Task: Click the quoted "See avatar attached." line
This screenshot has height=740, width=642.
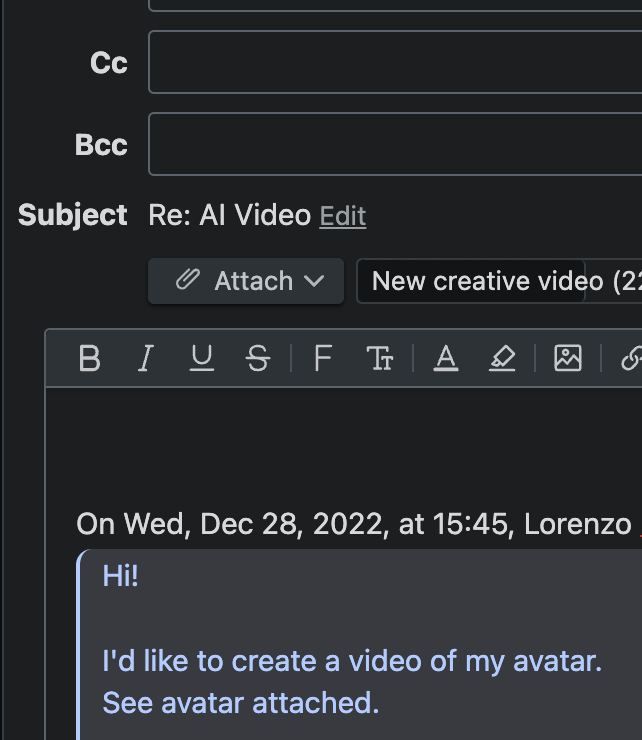Action: tap(241, 702)
